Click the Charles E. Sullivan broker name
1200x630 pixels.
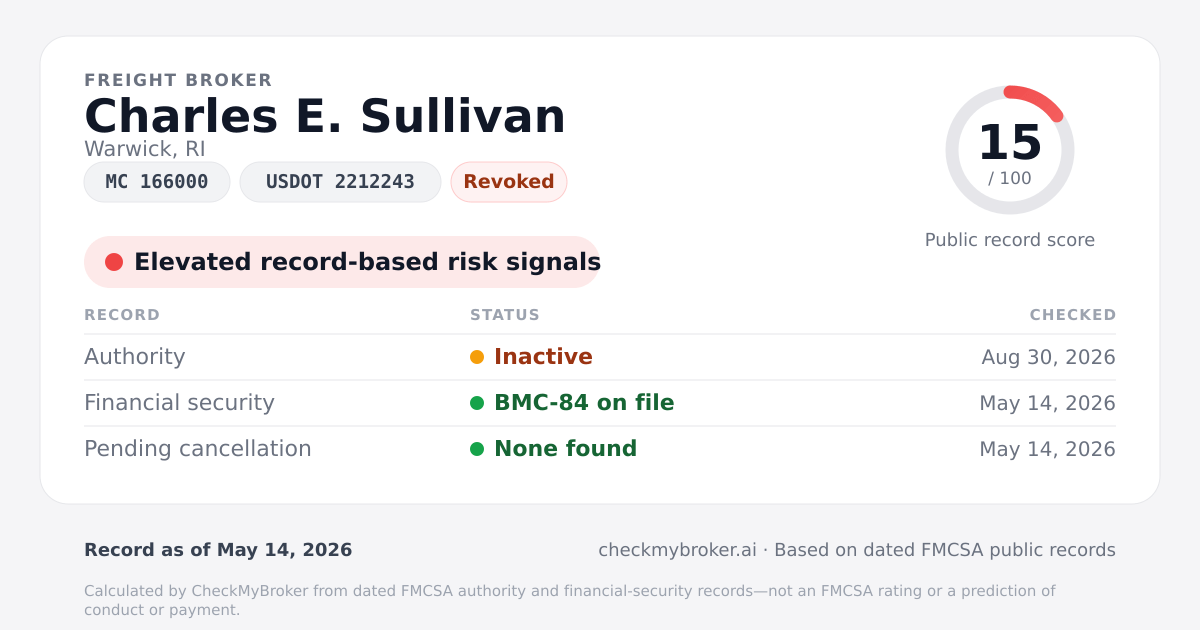click(325, 116)
